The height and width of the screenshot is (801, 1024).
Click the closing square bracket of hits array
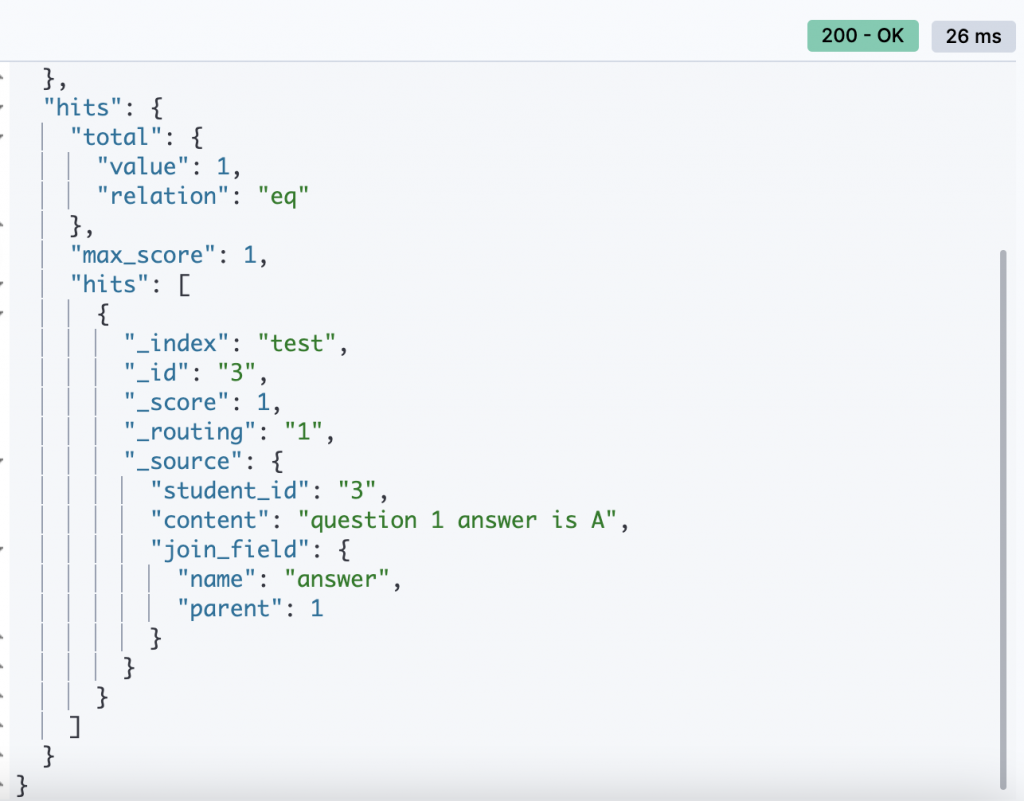[75, 726]
